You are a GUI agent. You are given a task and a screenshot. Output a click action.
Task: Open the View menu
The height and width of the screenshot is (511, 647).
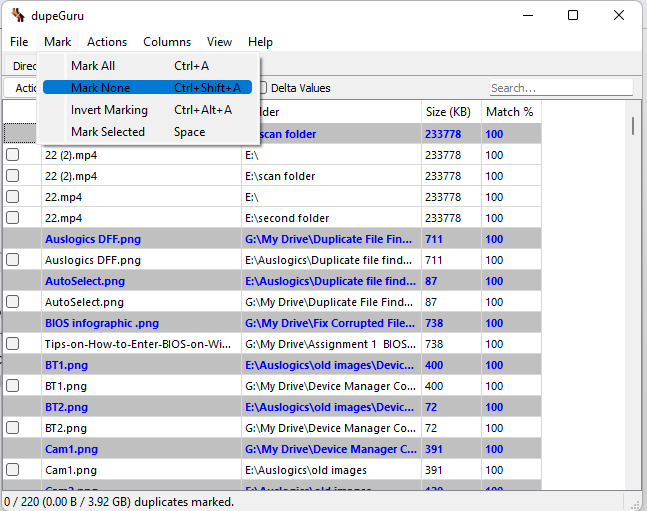(219, 42)
